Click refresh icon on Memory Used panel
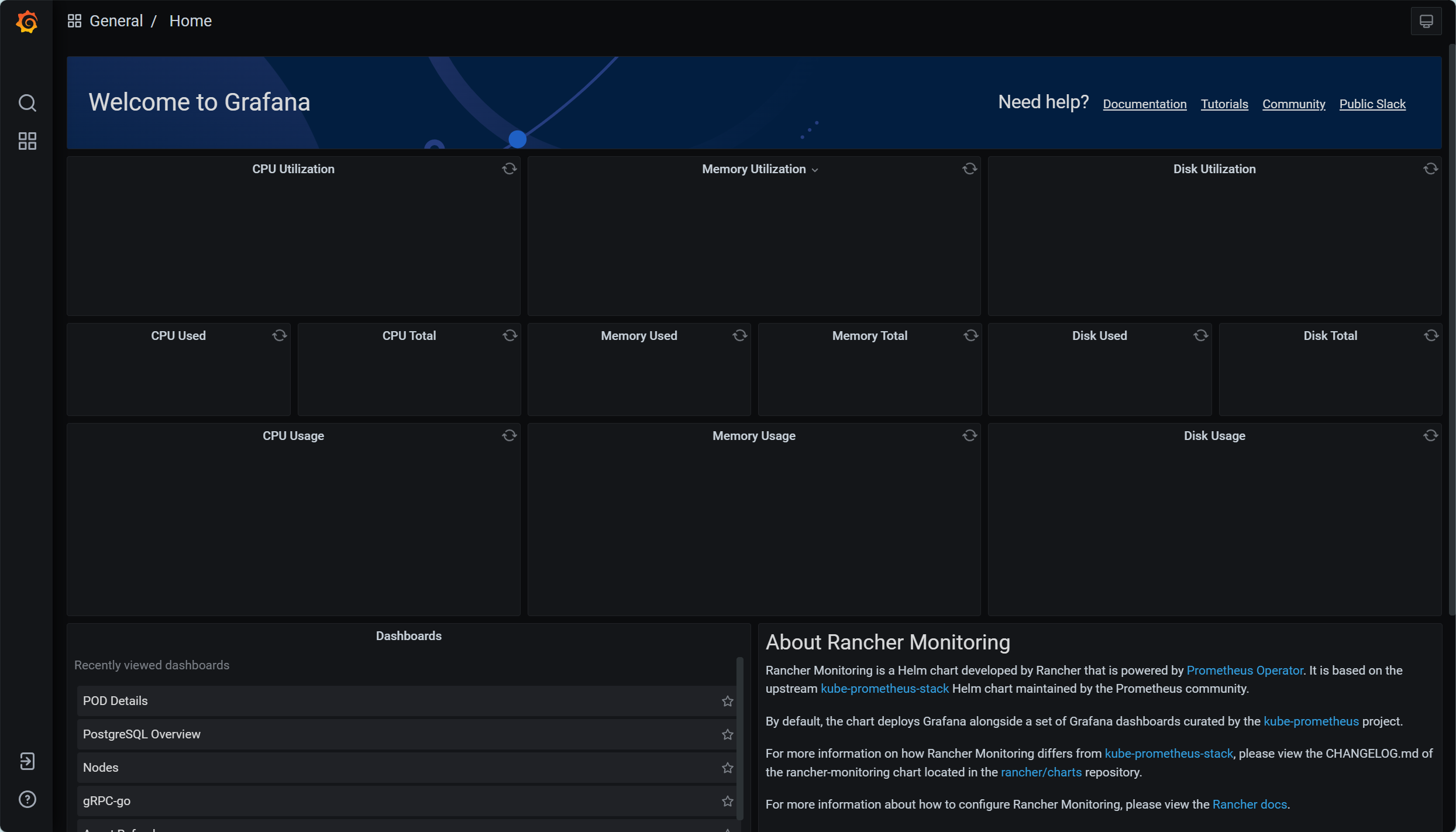1456x832 pixels. [x=739, y=335]
